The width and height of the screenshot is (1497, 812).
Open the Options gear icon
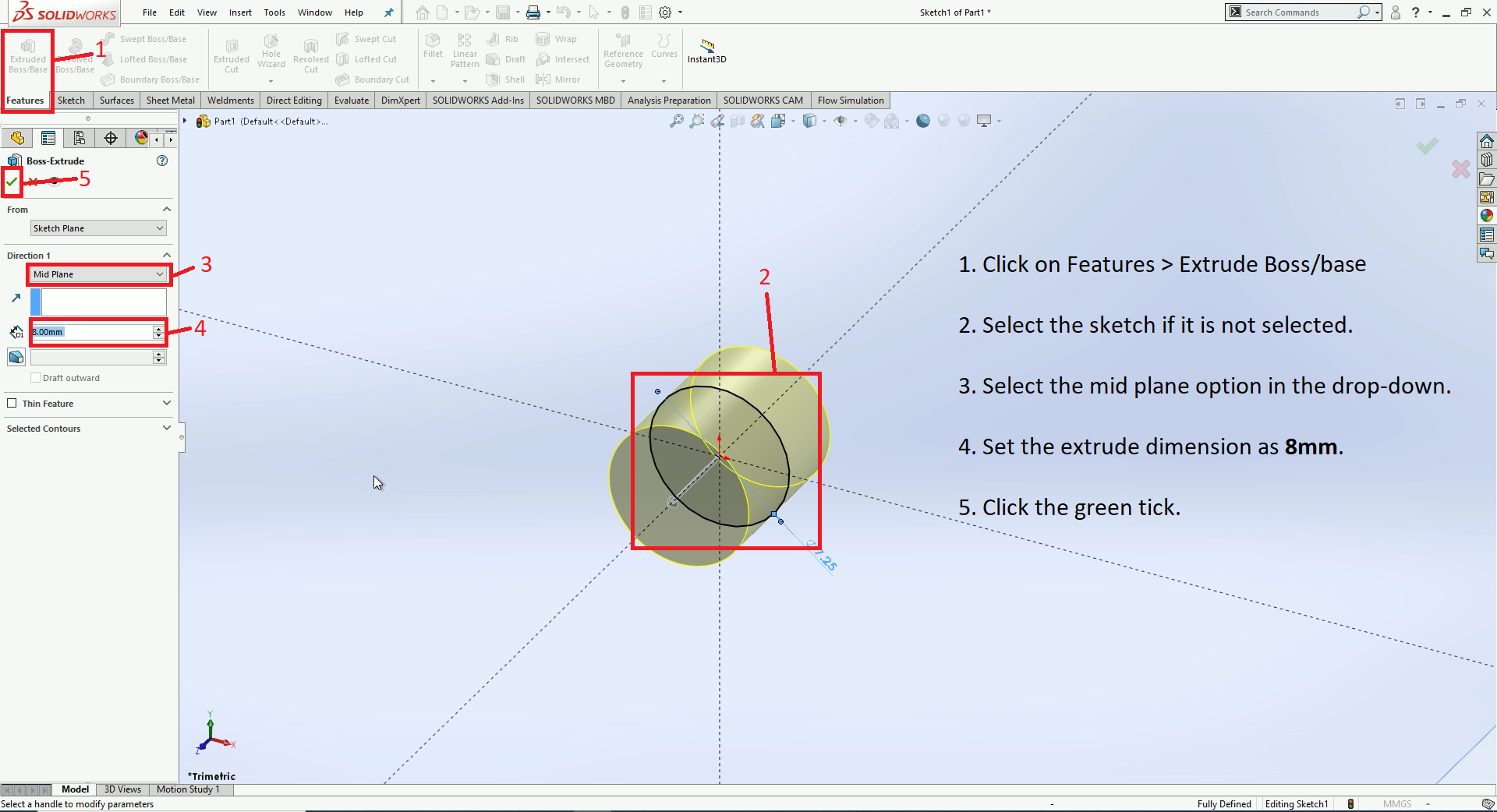(665, 12)
